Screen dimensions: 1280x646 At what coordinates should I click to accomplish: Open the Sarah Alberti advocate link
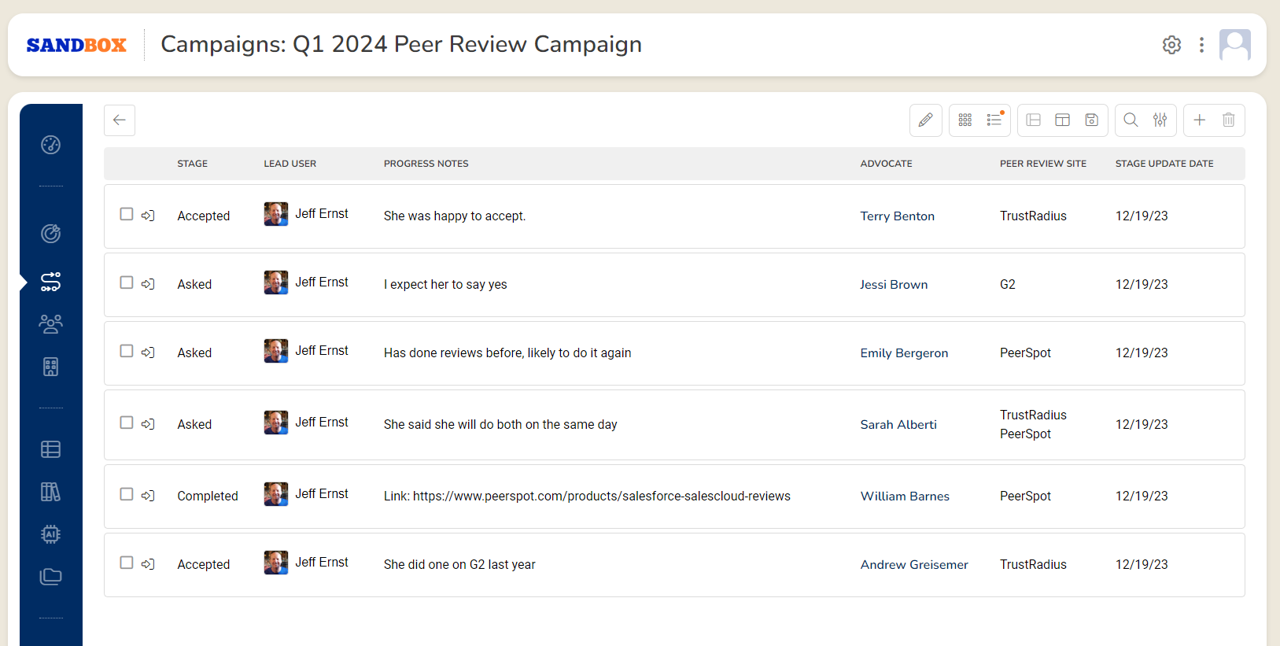(898, 425)
